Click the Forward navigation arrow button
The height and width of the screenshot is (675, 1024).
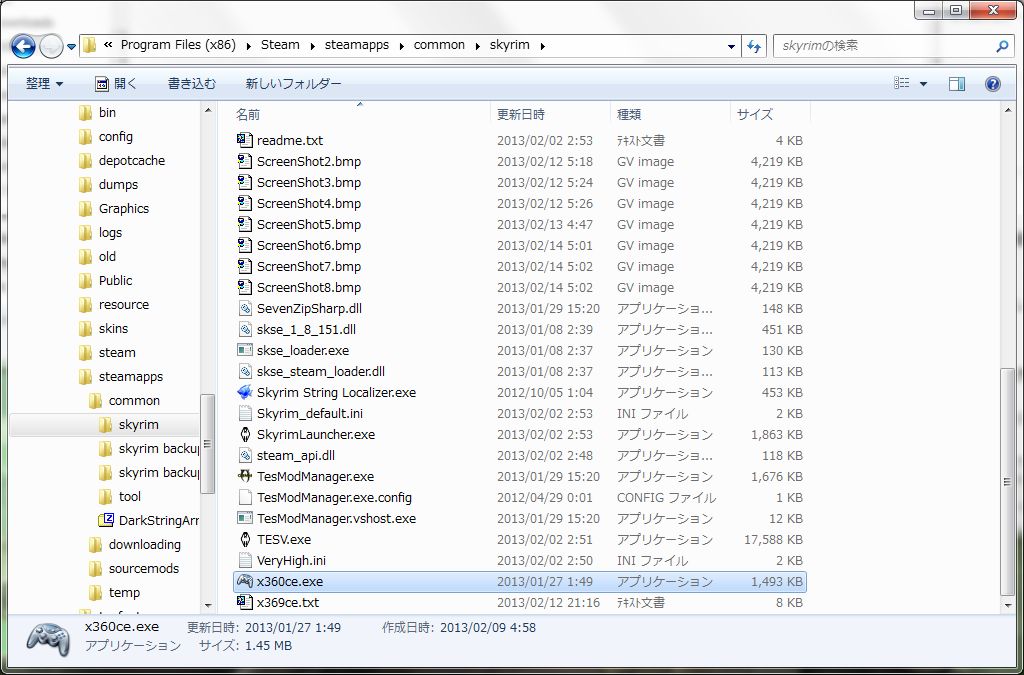point(51,46)
